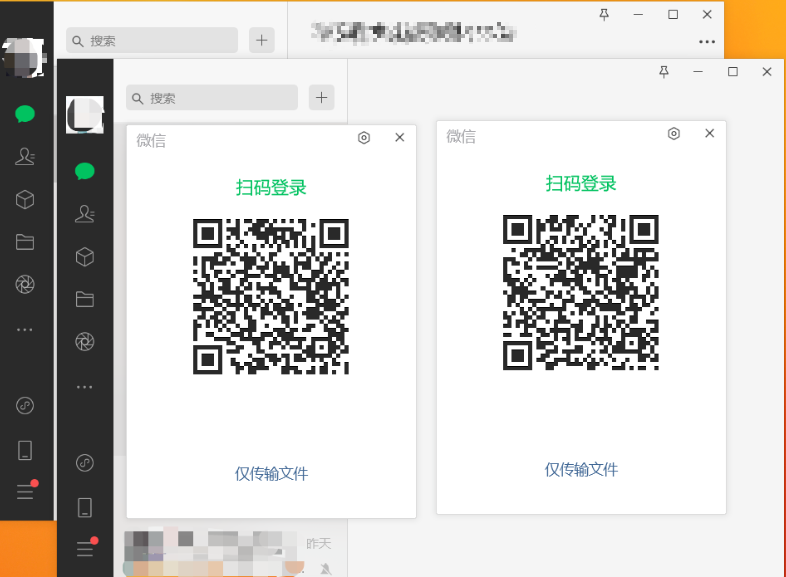786x577 pixels.
Task: Open Chats green bubble in front window sidebar
Action: (85, 171)
